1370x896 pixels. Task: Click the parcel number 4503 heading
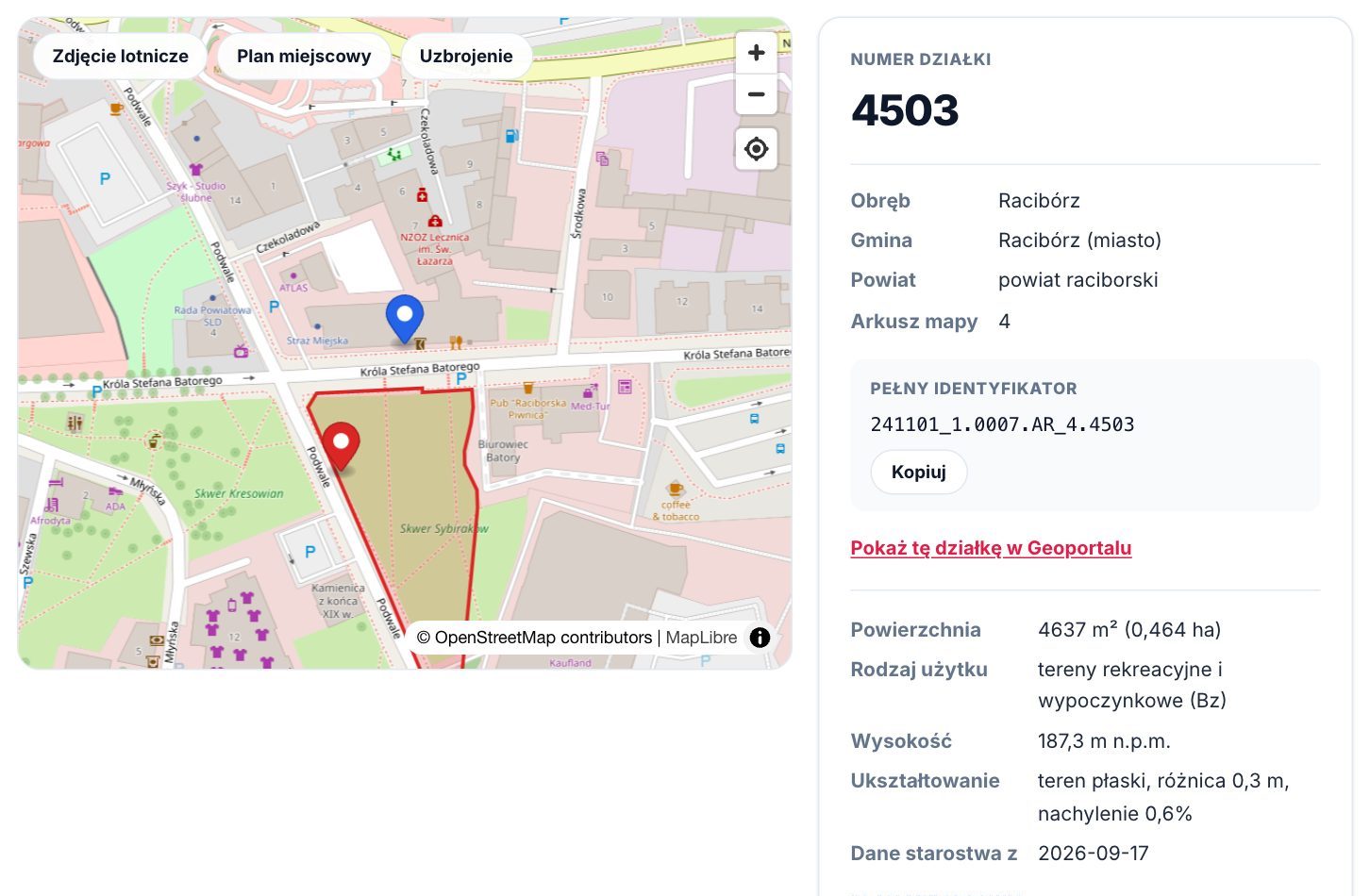pos(905,110)
